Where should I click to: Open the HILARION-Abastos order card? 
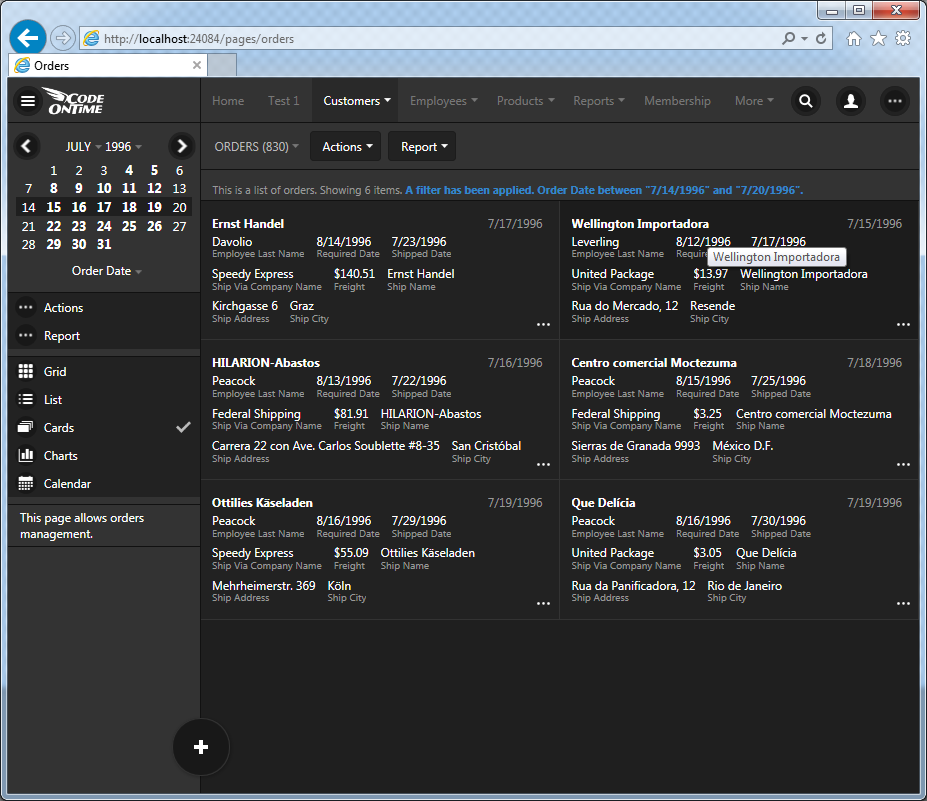[x=380, y=410]
